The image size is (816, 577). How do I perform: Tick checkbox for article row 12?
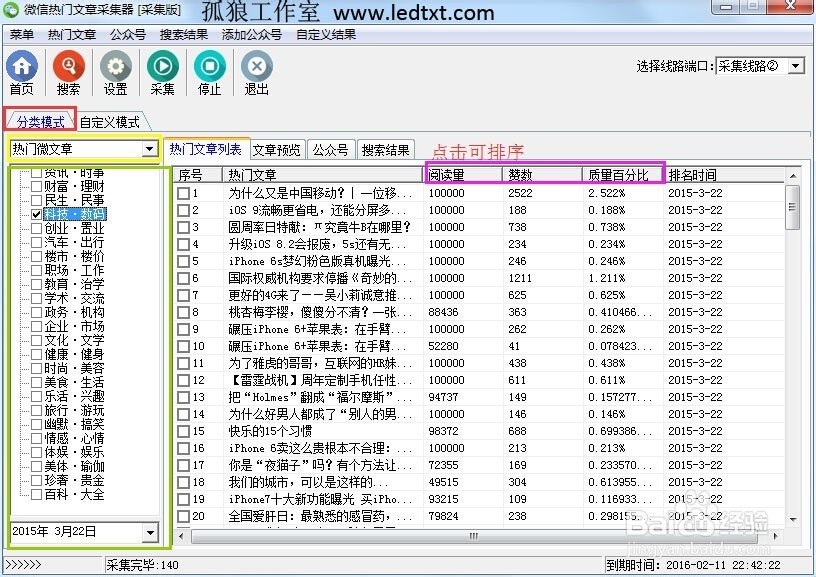(183, 380)
